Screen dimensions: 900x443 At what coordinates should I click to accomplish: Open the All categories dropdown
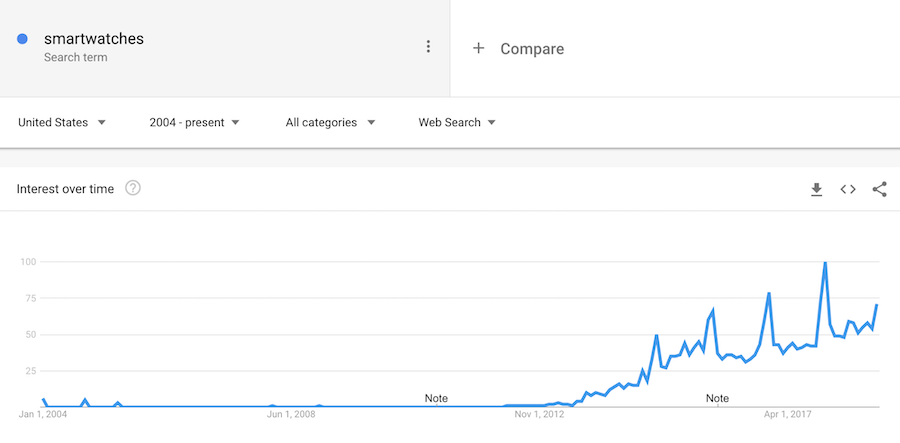point(330,122)
